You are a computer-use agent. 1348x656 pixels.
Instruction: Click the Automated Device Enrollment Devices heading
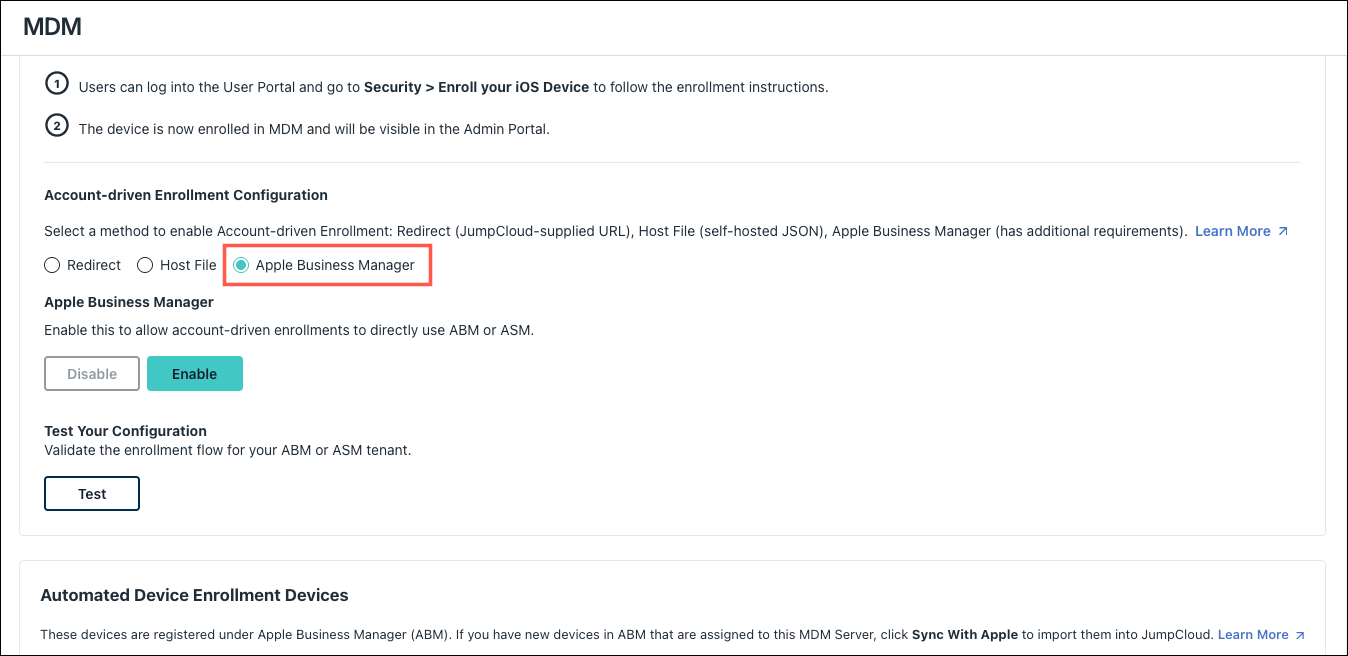point(194,595)
